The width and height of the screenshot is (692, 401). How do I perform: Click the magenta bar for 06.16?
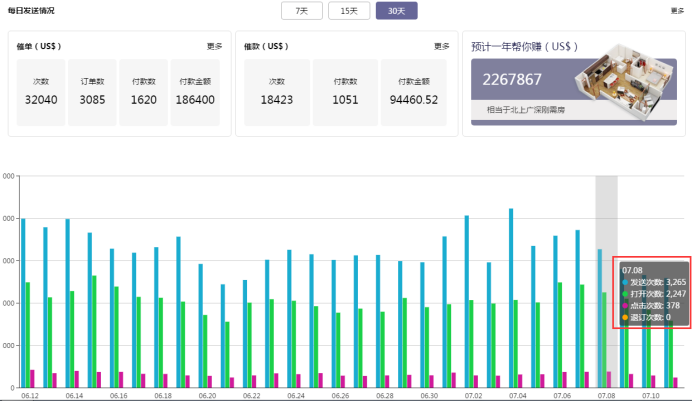(x=121, y=380)
